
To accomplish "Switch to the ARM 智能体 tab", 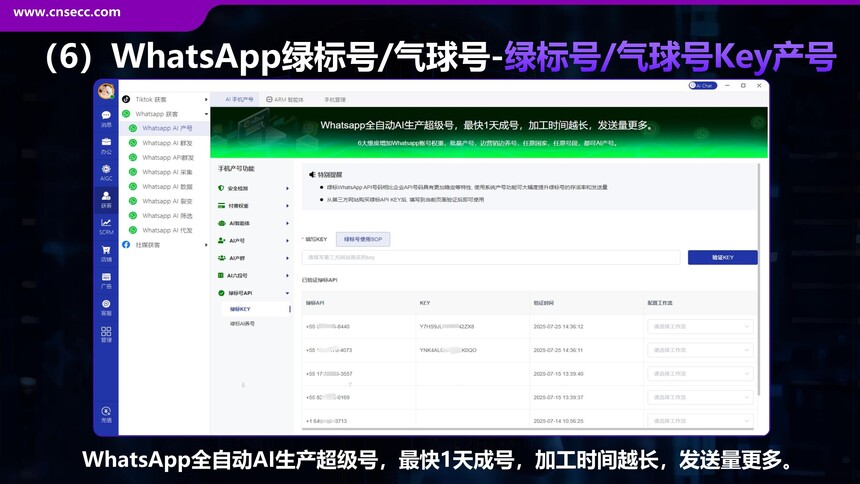I will point(285,99).
